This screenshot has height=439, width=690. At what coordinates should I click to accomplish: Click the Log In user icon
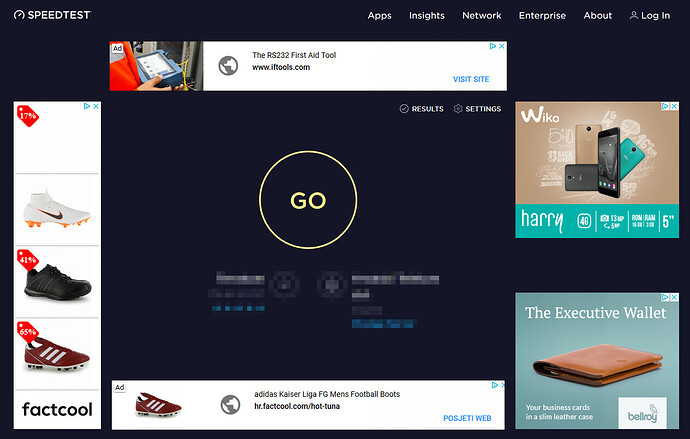(x=634, y=16)
